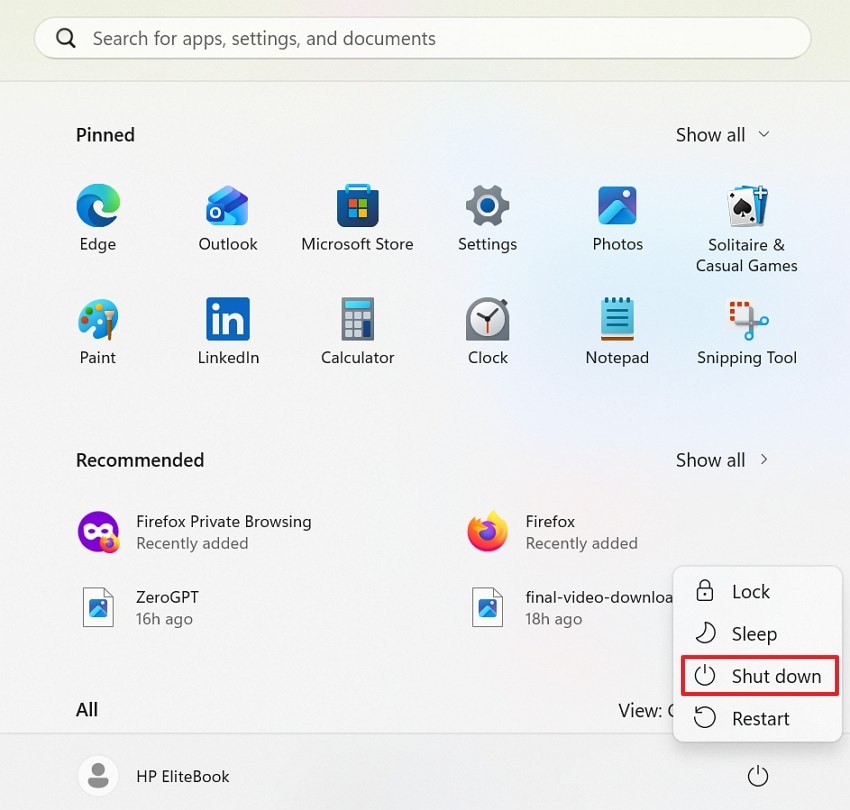Viewport: 850px width, 810px height.
Task: Open the HP EliteBook account options
Action: [x=154, y=776]
